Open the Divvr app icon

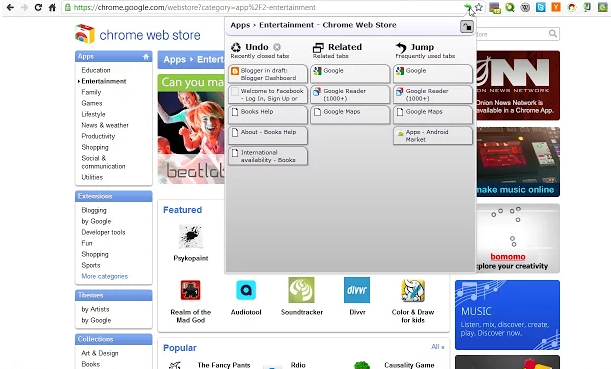[x=357, y=290]
